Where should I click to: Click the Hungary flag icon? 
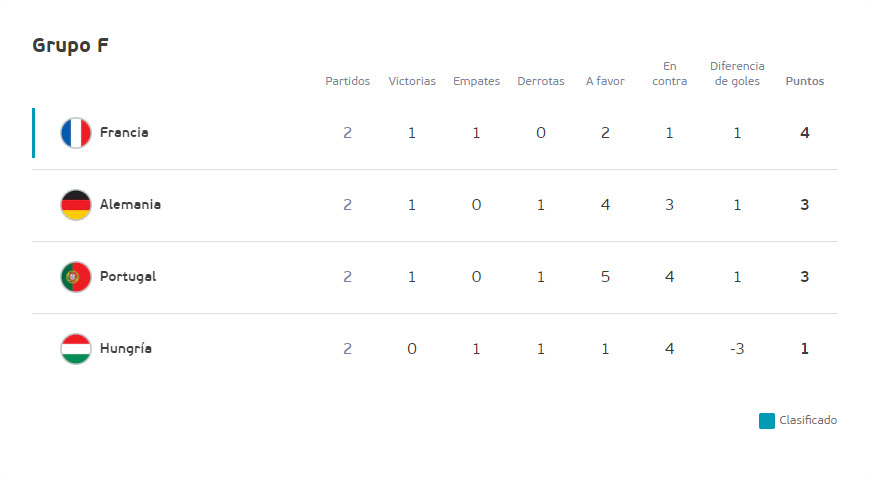[x=76, y=349]
